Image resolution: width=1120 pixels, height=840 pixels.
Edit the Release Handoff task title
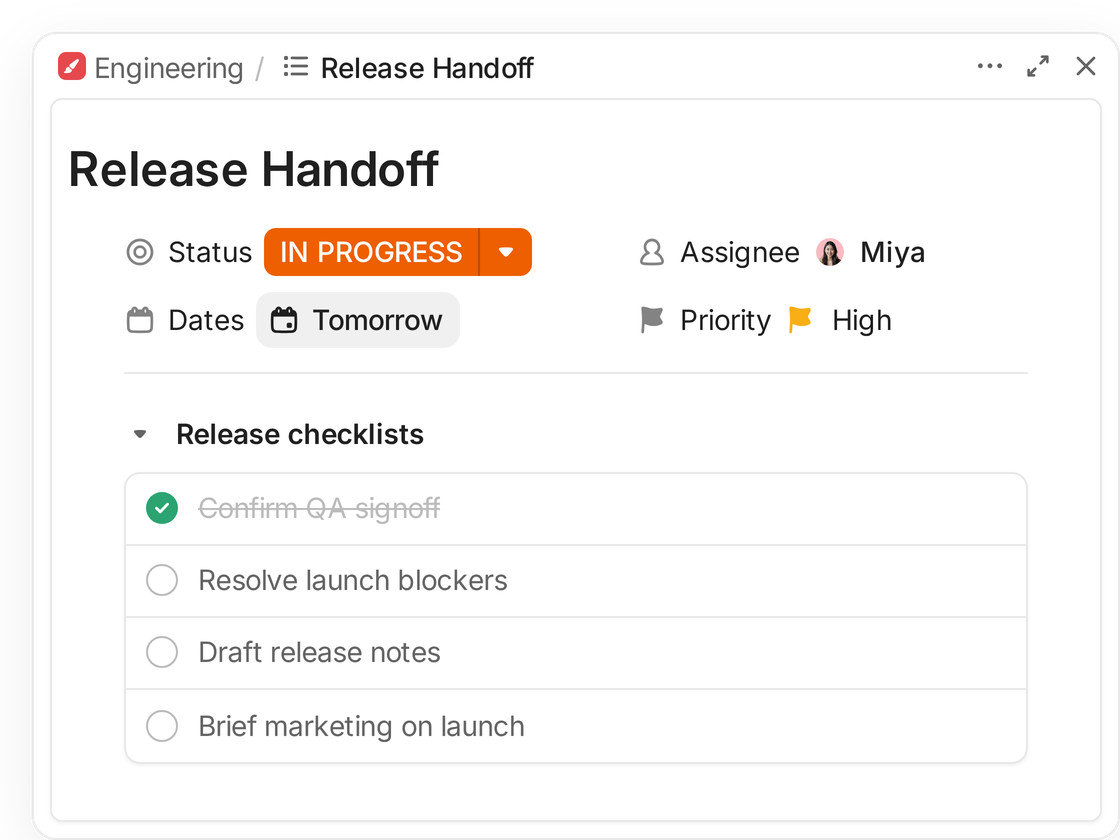pos(254,169)
